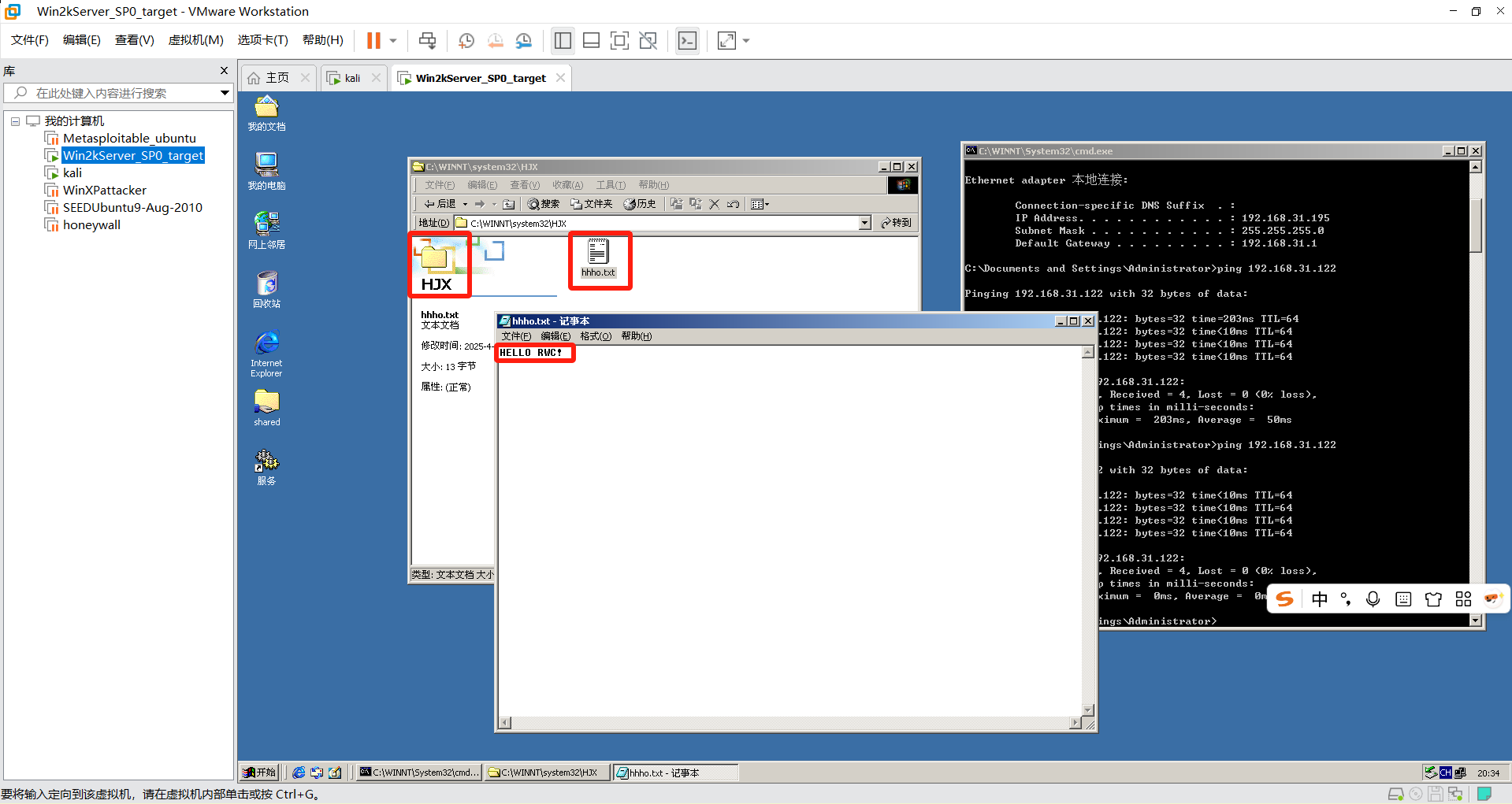Click the Send Ctrl+Alt+Del toolbar icon
The width and height of the screenshot is (1512, 804).
click(427, 40)
